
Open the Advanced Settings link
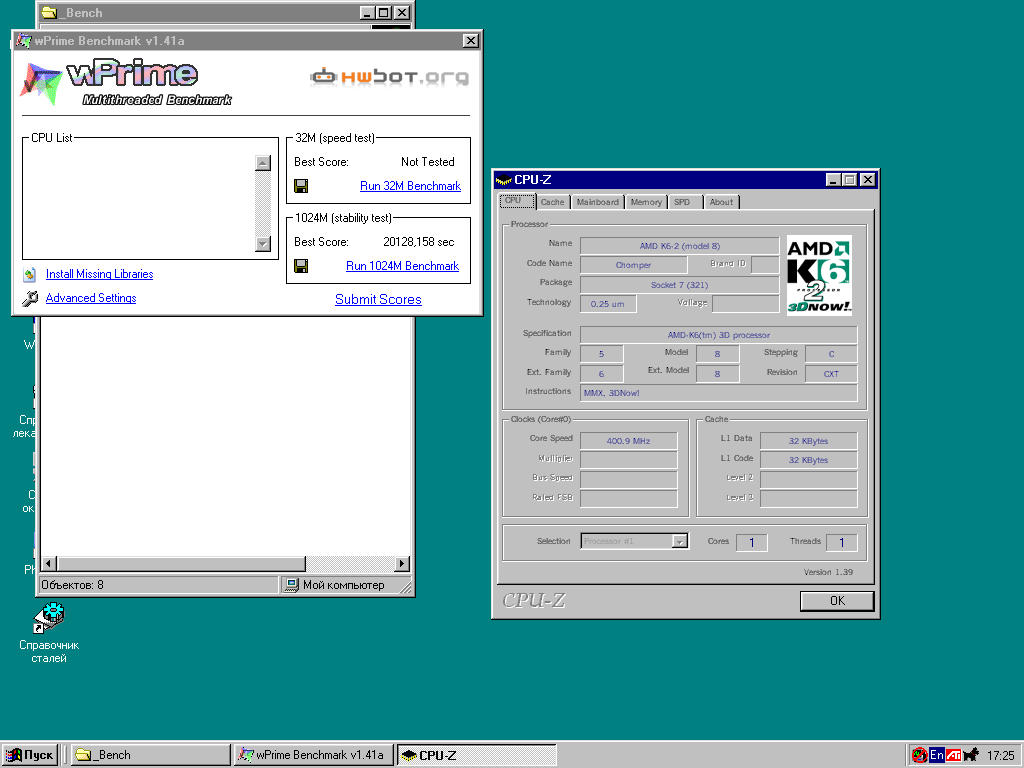[91, 298]
